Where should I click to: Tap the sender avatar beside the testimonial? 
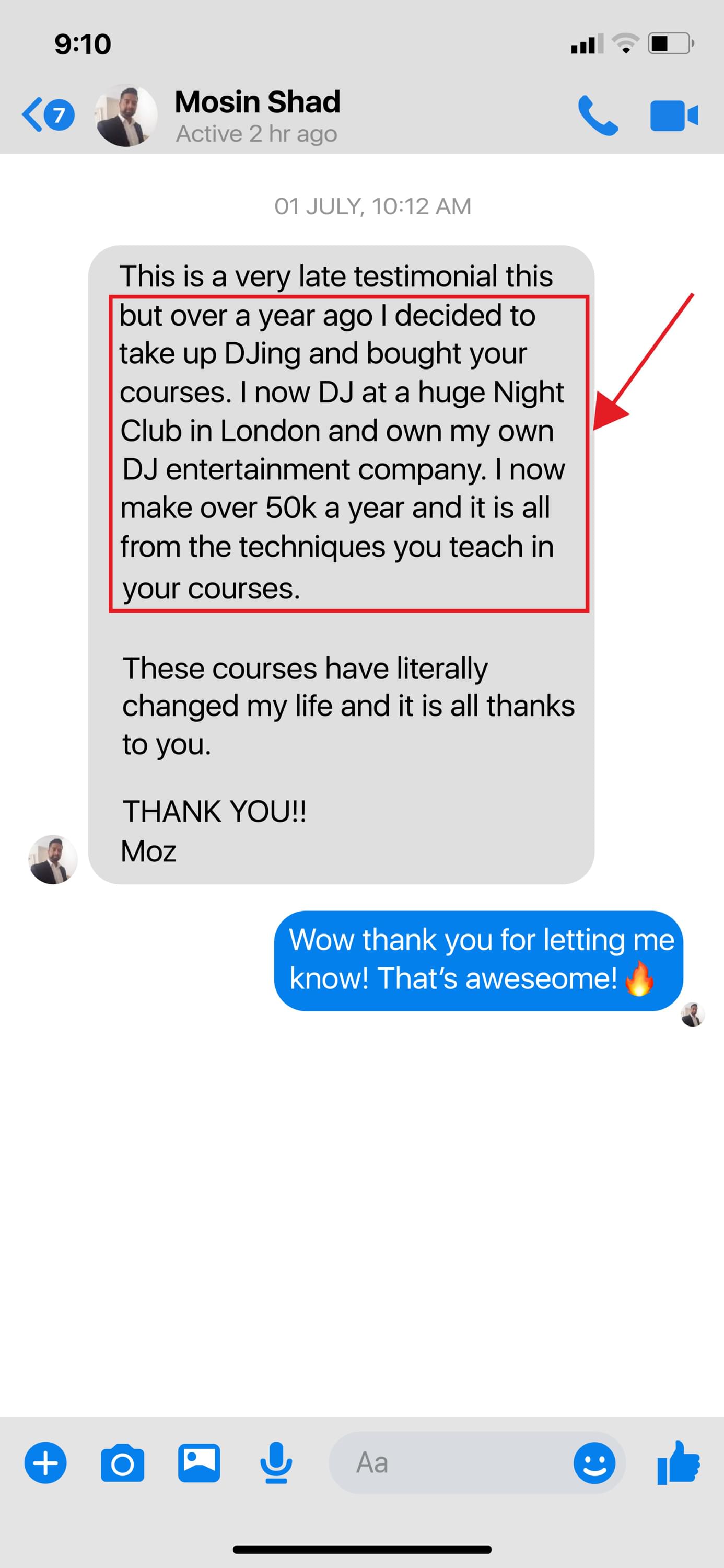click(x=53, y=859)
